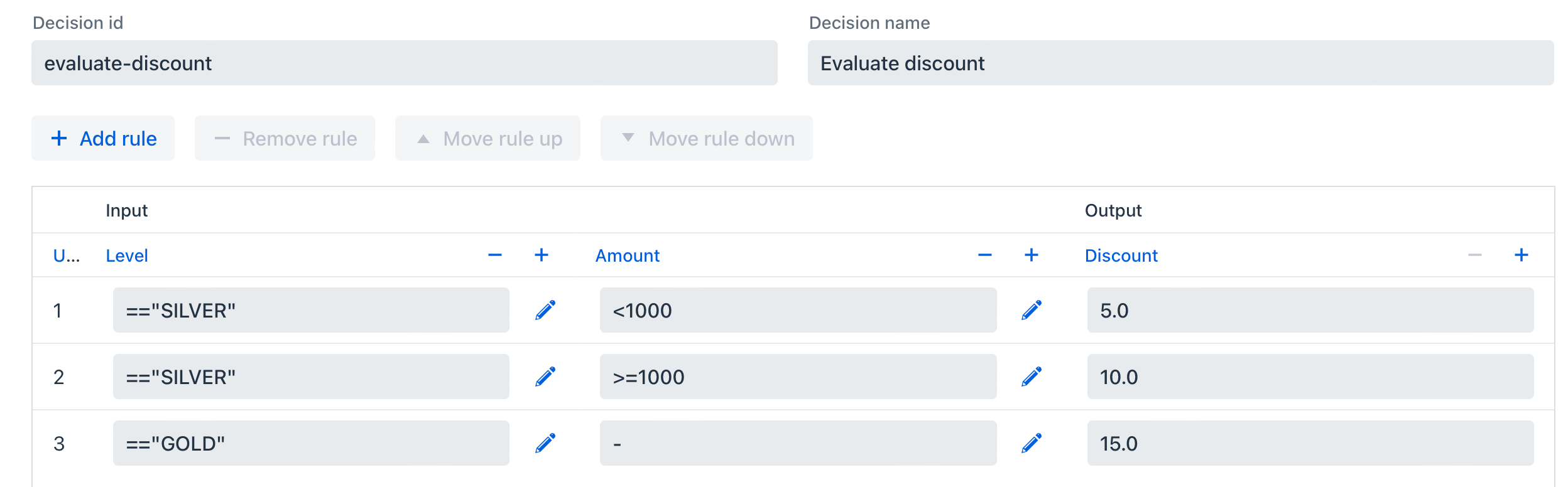This screenshot has width=1568, height=487.
Task: Add a new output column after Discount
Action: tap(1522, 255)
